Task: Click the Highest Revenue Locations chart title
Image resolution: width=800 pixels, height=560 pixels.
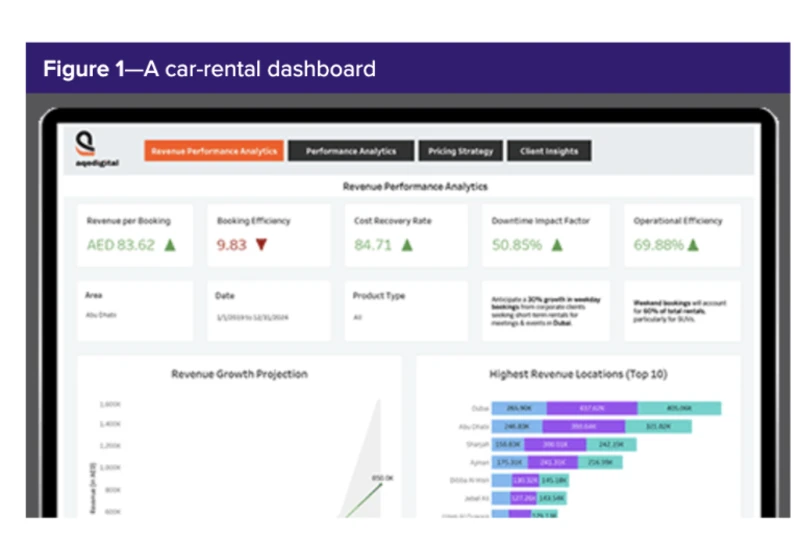Action: pos(578,374)
